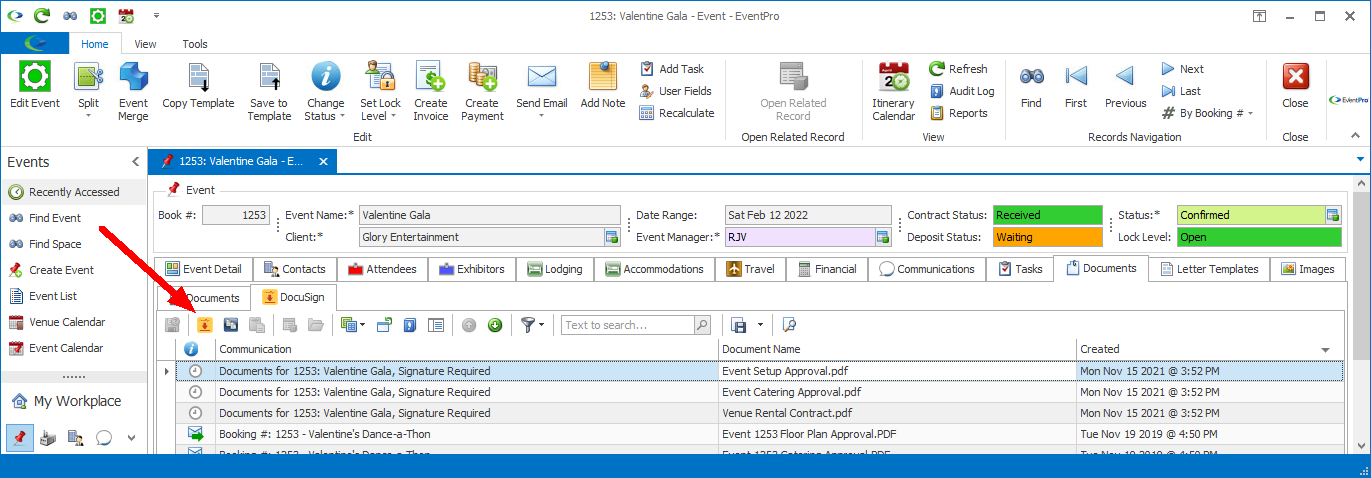1371x478 pixels.
Task: Open the By Booking # navigation dropdown
Action: pos(1207,113)
